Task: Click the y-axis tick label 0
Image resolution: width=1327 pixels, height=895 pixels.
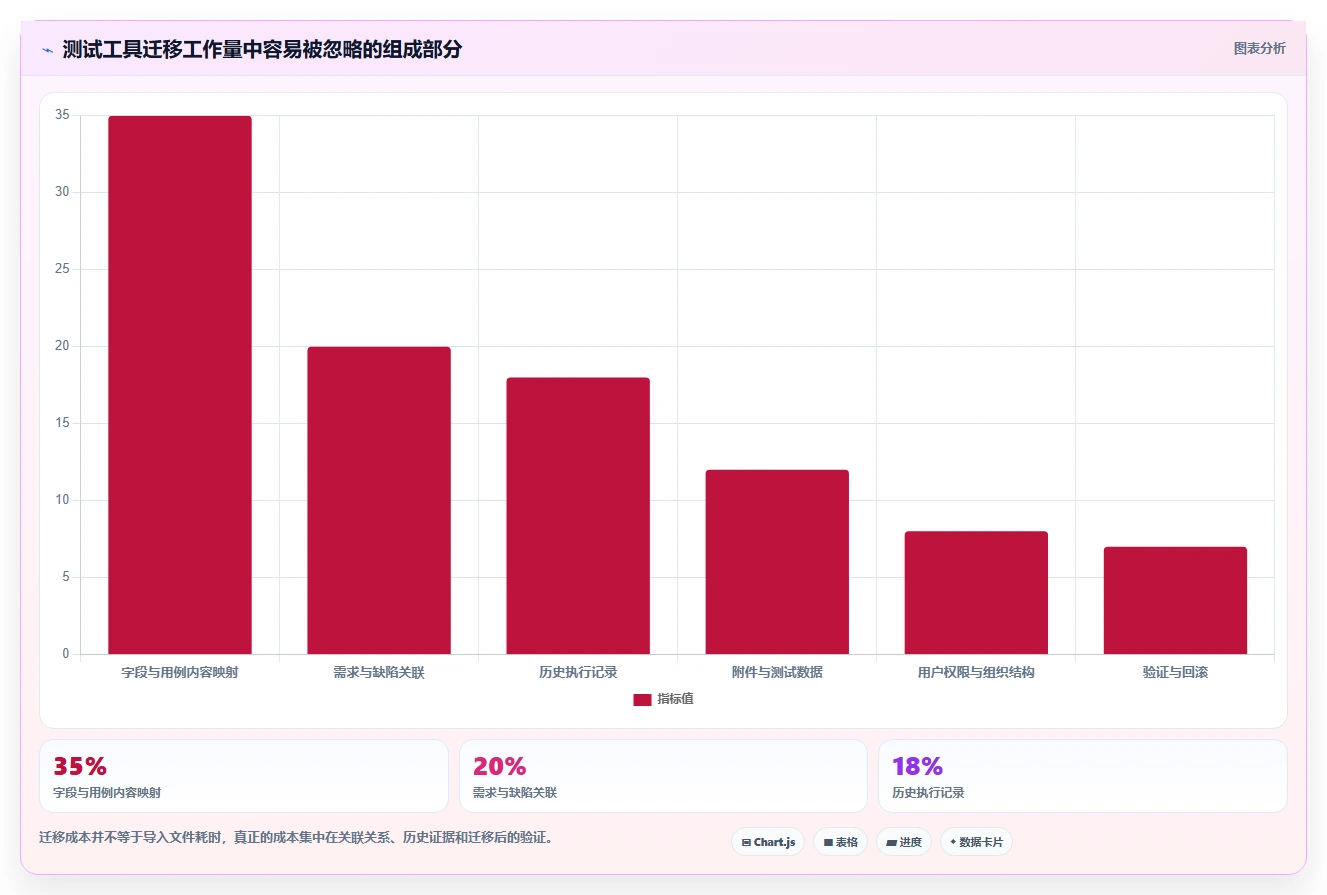Action: (x=66, y=654)
